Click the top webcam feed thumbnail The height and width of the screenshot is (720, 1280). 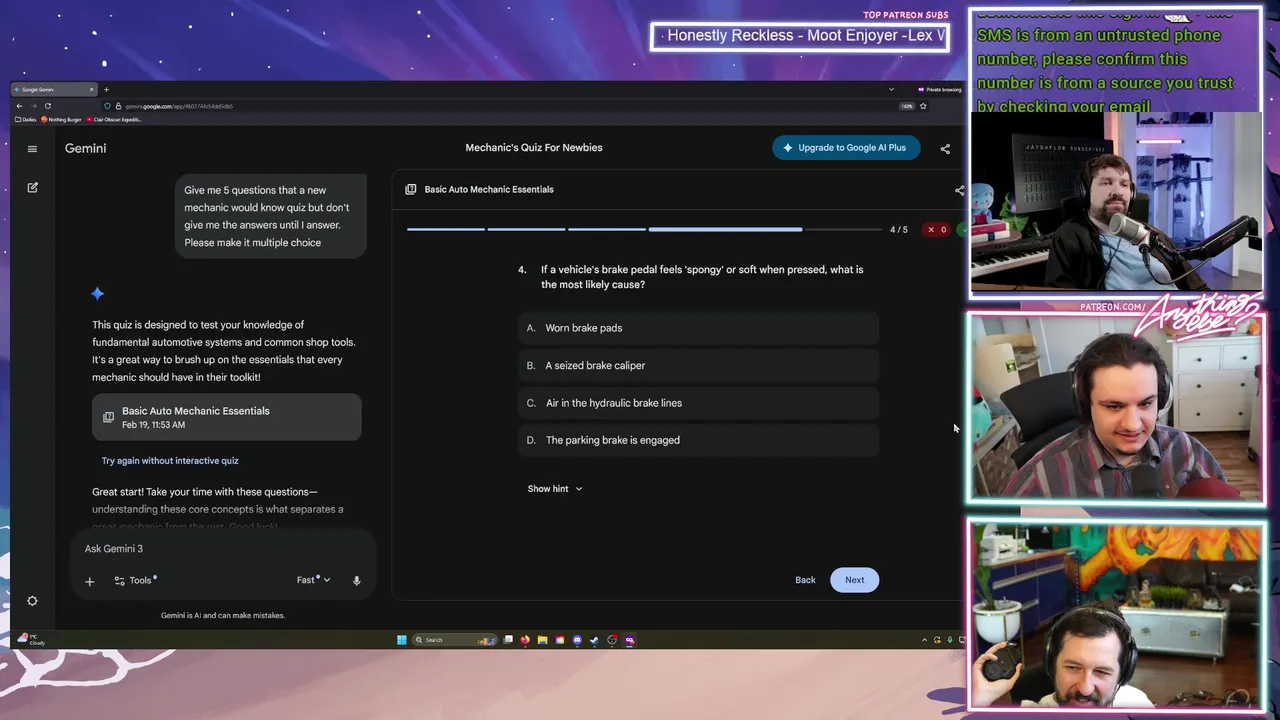(x=1116, y=201)
